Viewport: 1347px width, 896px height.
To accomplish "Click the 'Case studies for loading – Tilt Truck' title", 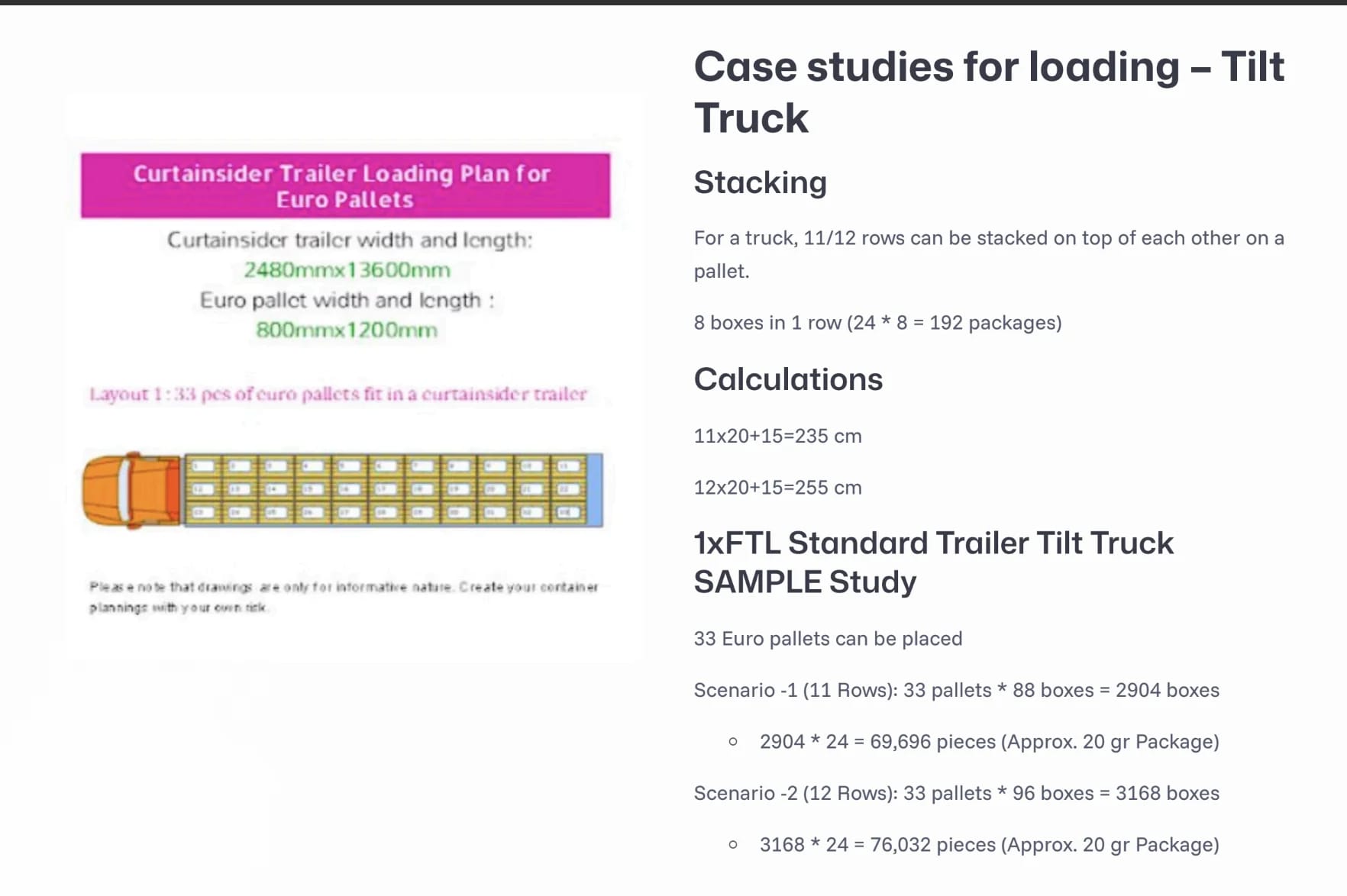I will (988, 92).
